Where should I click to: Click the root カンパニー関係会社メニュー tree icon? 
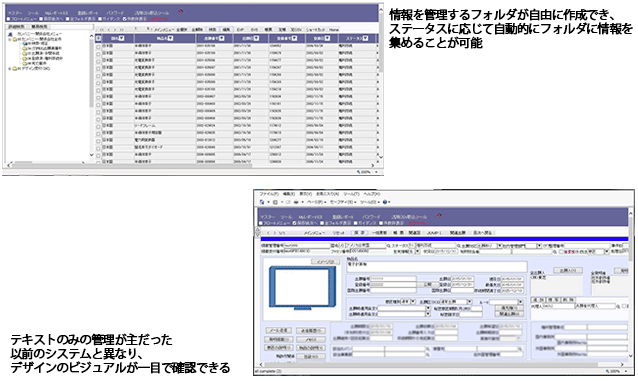tap(10, 35)
